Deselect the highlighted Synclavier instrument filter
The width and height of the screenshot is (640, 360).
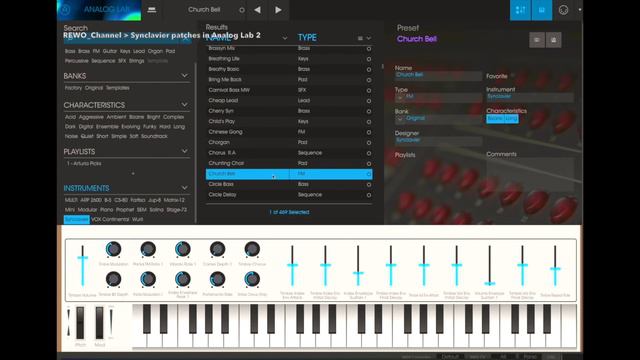pos(76,219)
